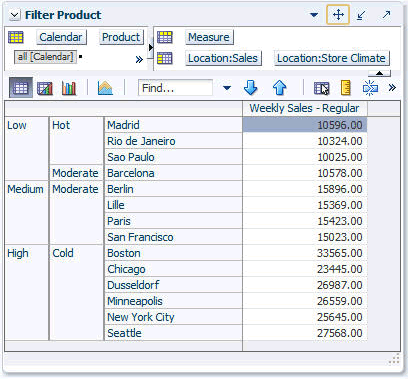Click the maximize diagonal arrow icon
The image size is (408, 379).
click(386, 14)
